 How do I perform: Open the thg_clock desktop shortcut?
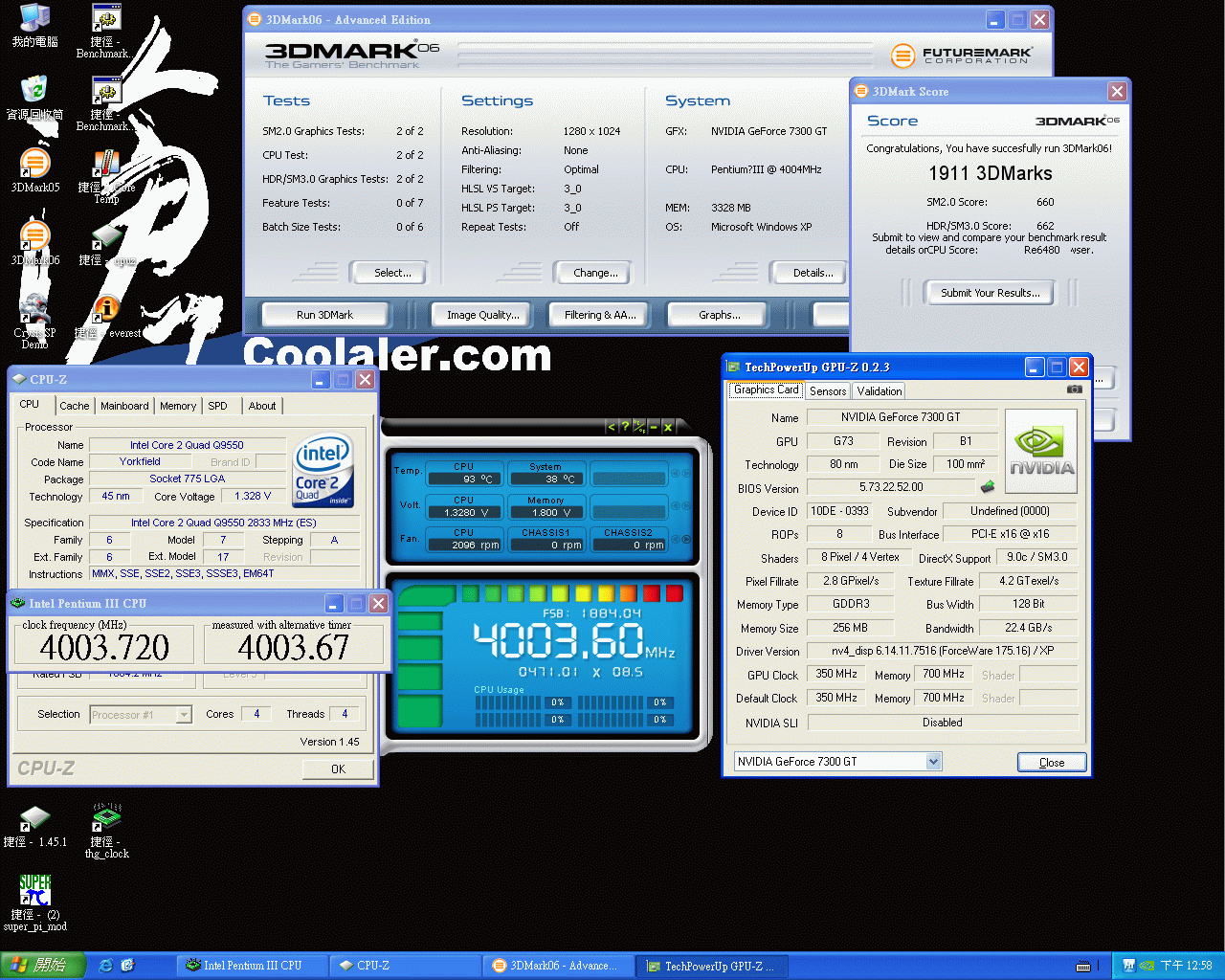[106, 831]
